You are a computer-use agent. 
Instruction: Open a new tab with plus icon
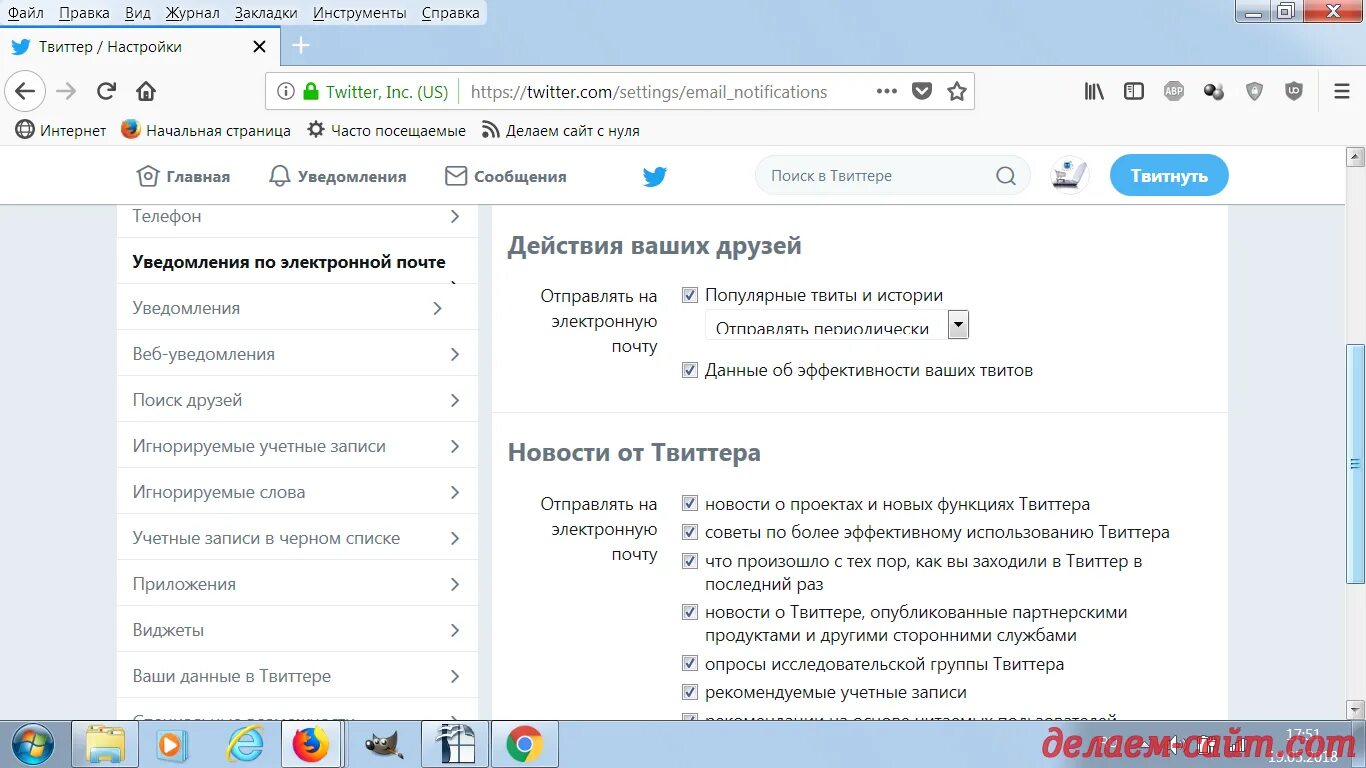(x=301, y=46)
